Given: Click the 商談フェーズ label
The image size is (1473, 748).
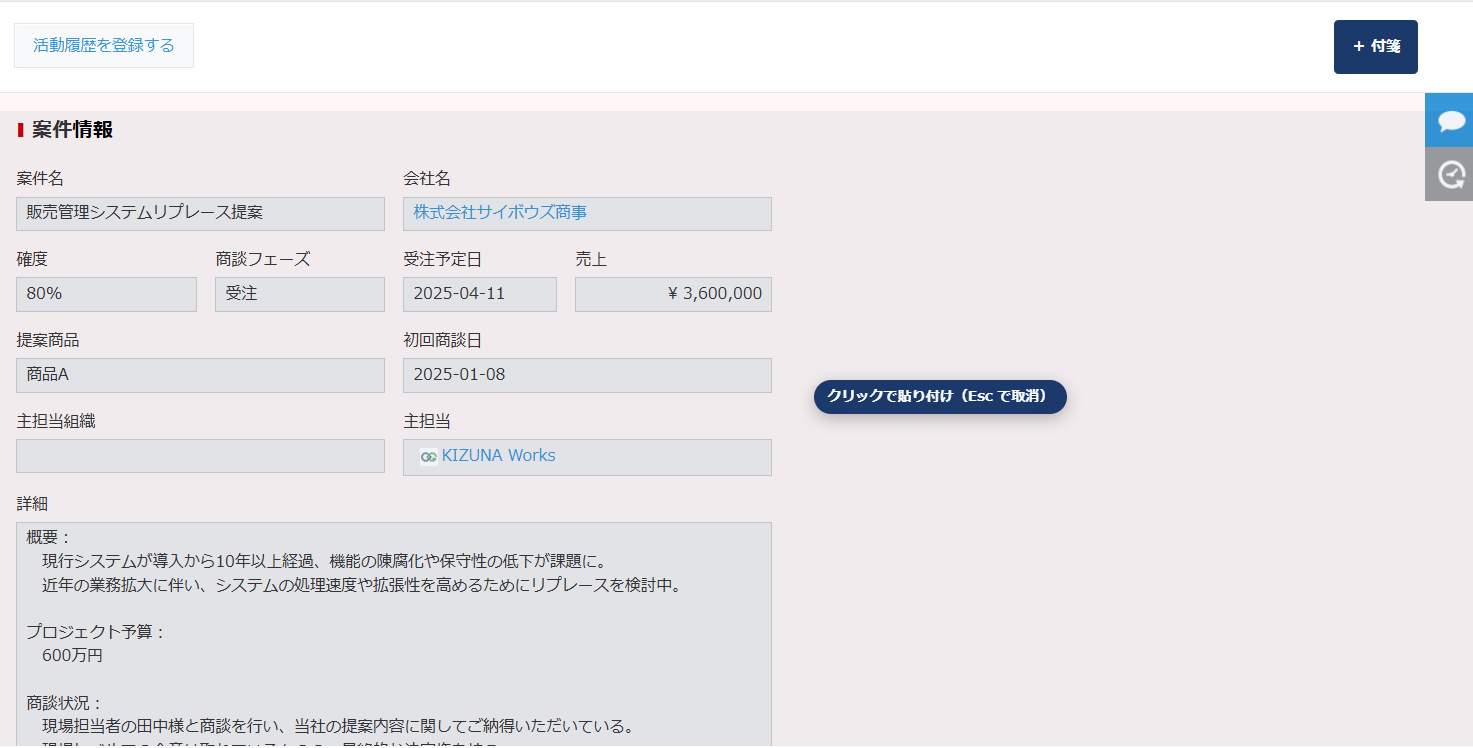Looking at the screenshot, I should click(263, 259).
